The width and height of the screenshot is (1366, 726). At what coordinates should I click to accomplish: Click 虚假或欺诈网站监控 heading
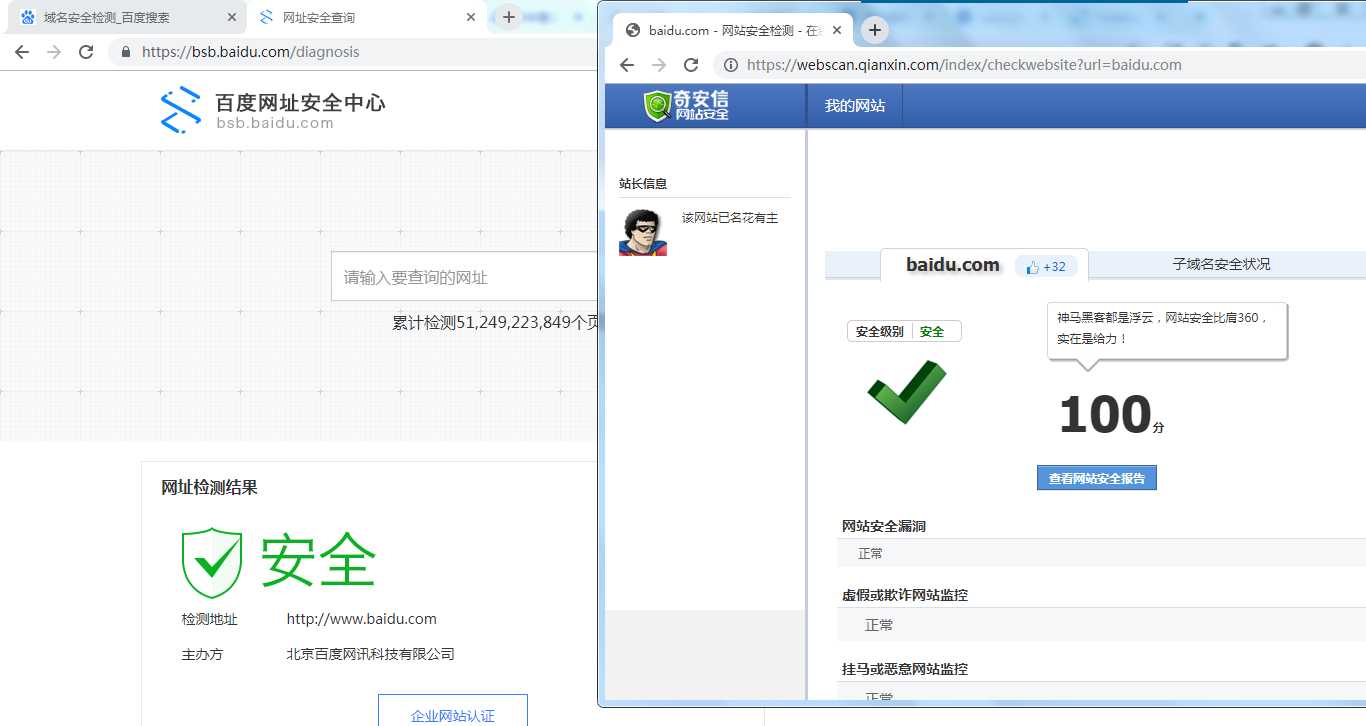click(905, 595)
